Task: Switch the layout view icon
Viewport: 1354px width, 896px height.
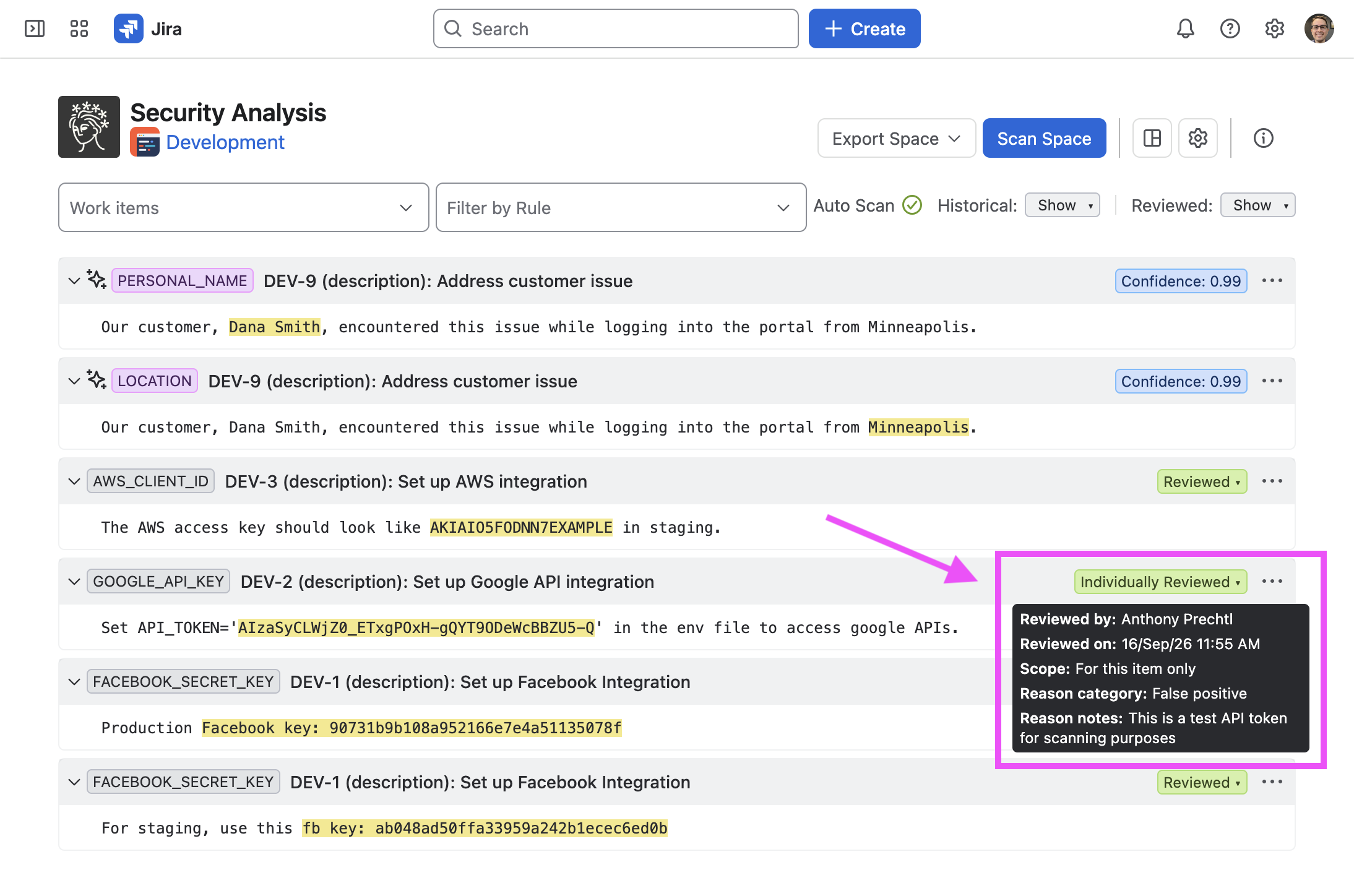Action: click(1152, 138)
